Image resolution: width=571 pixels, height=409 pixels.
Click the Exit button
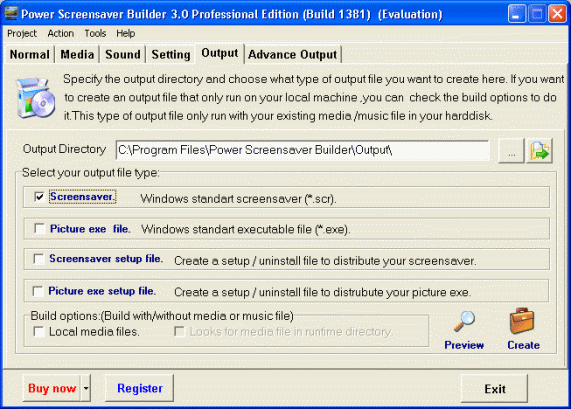[495, 389]
